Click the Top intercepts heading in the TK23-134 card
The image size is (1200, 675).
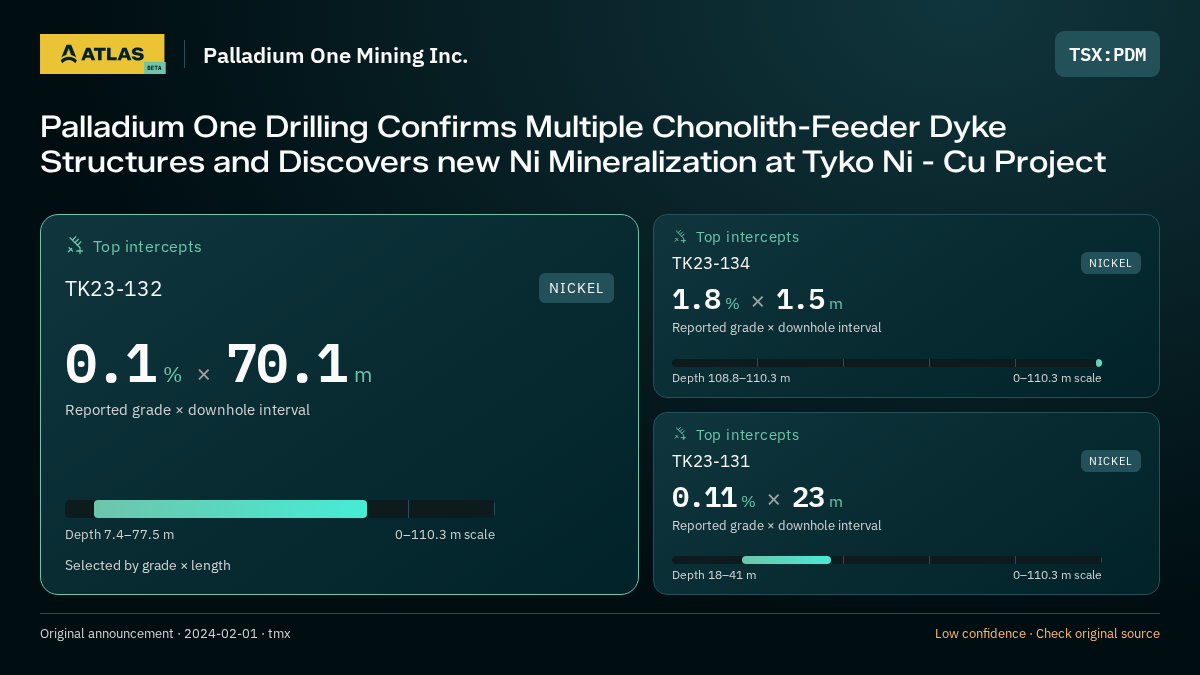click(747, 237)
